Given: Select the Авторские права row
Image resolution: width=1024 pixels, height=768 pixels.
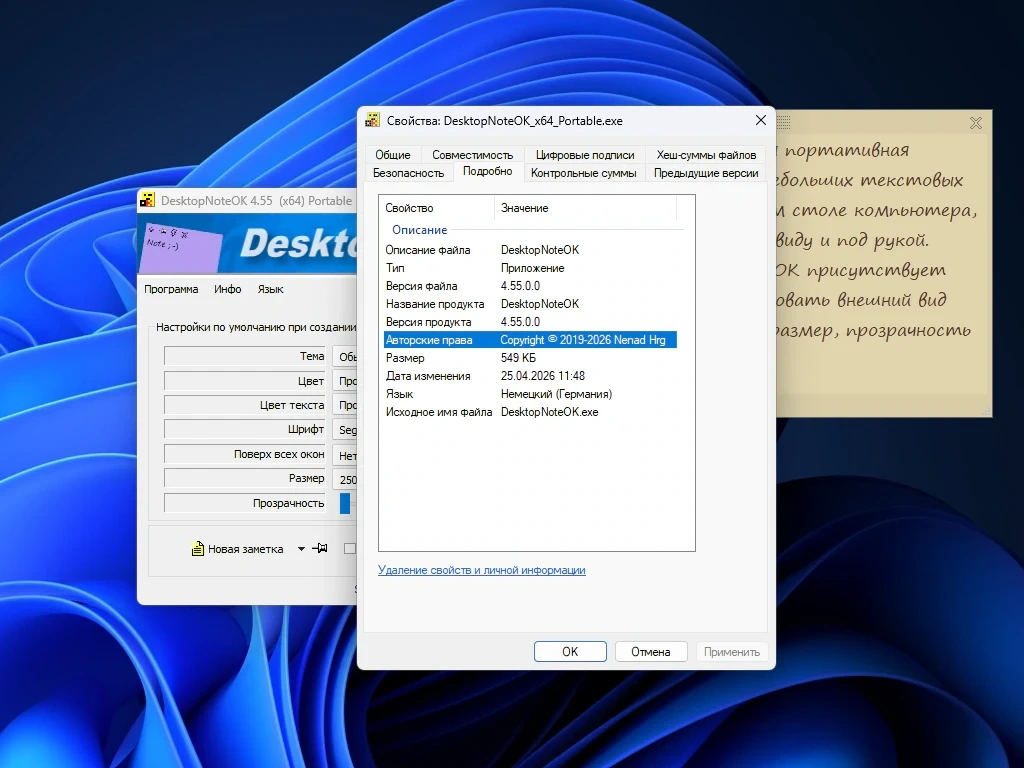Looking at the screenshot, I should click(530, 340).
